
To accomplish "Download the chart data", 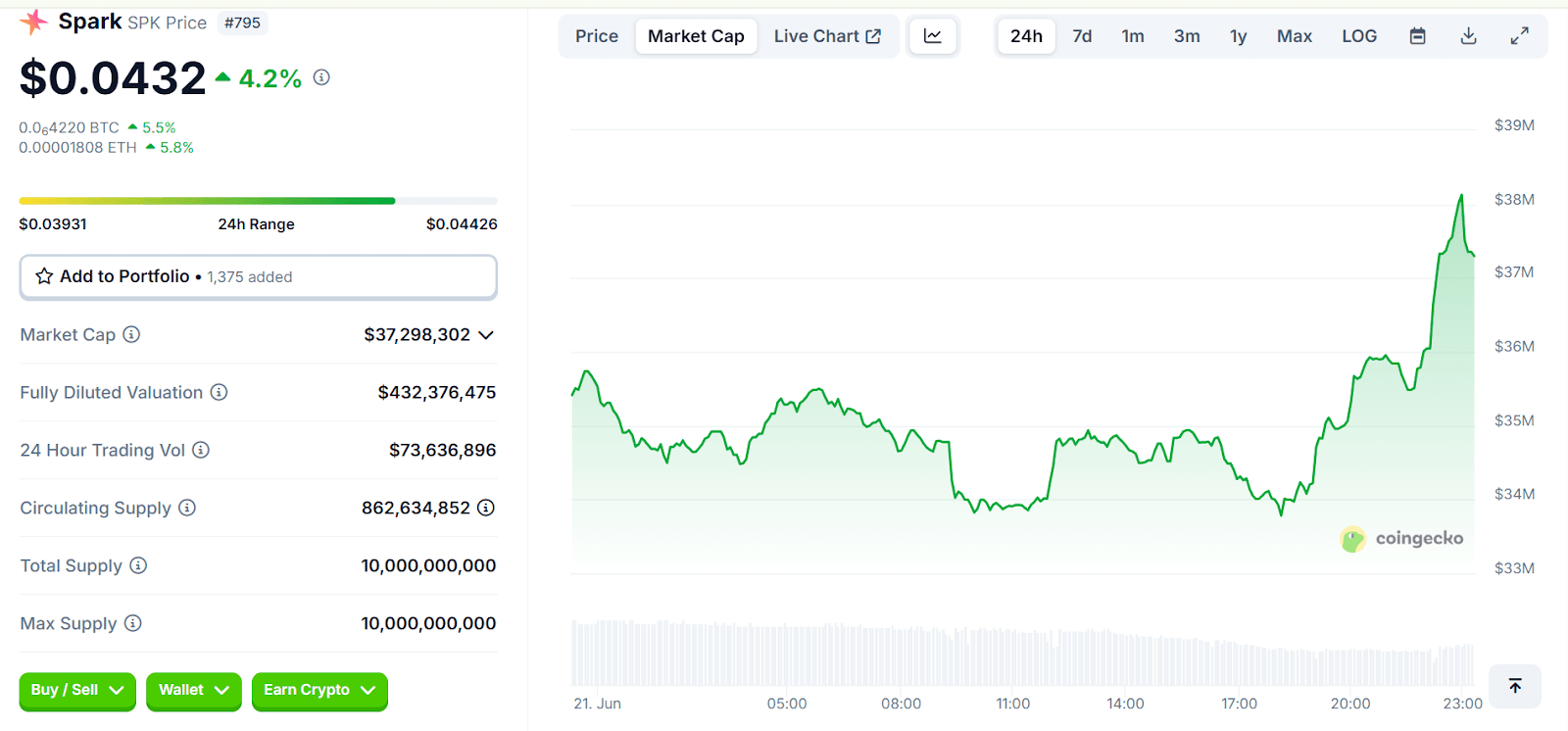I will pos(1468,36).
